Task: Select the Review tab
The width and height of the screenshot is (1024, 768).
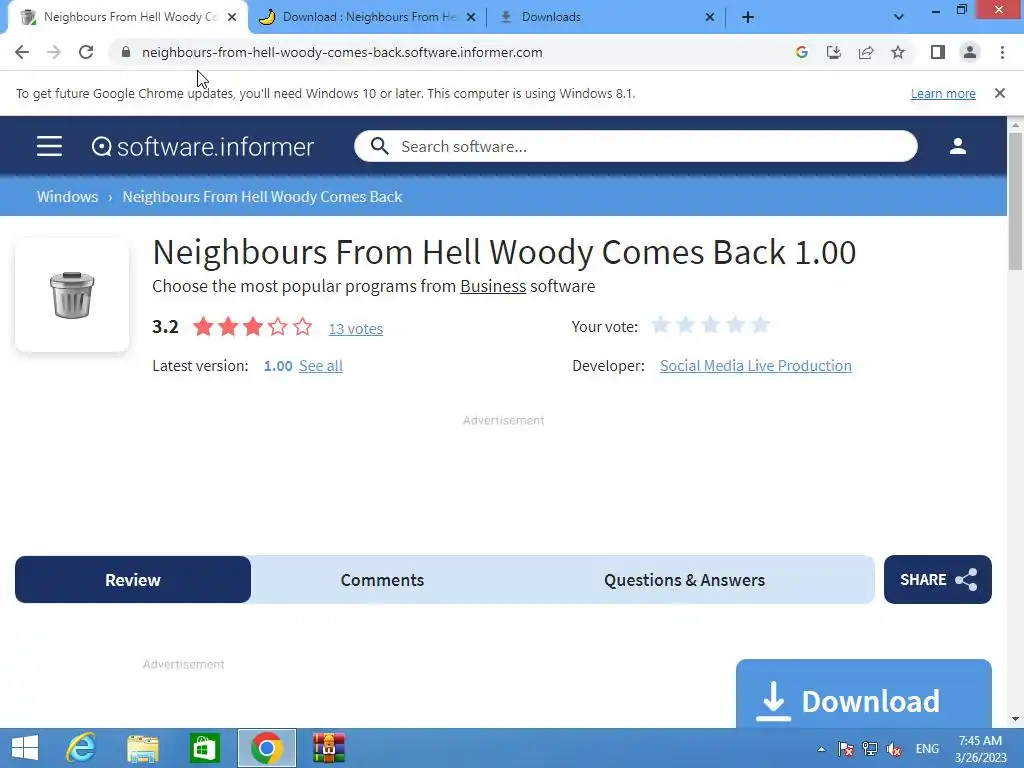Action: tap(133, 580)
